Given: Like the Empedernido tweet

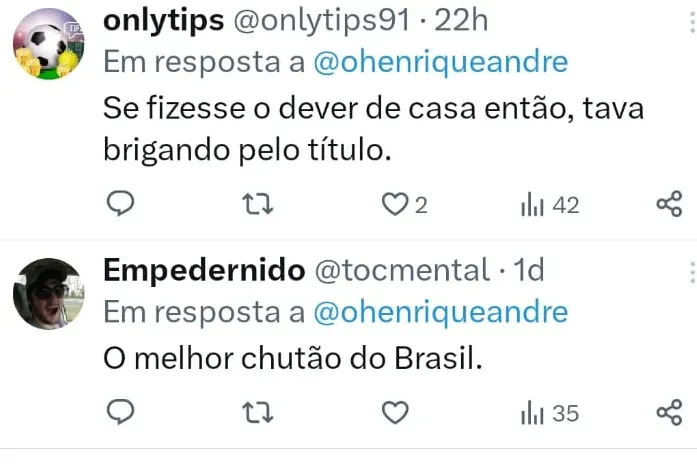Looking at the screenshot, I should click(x=397, y=412).
